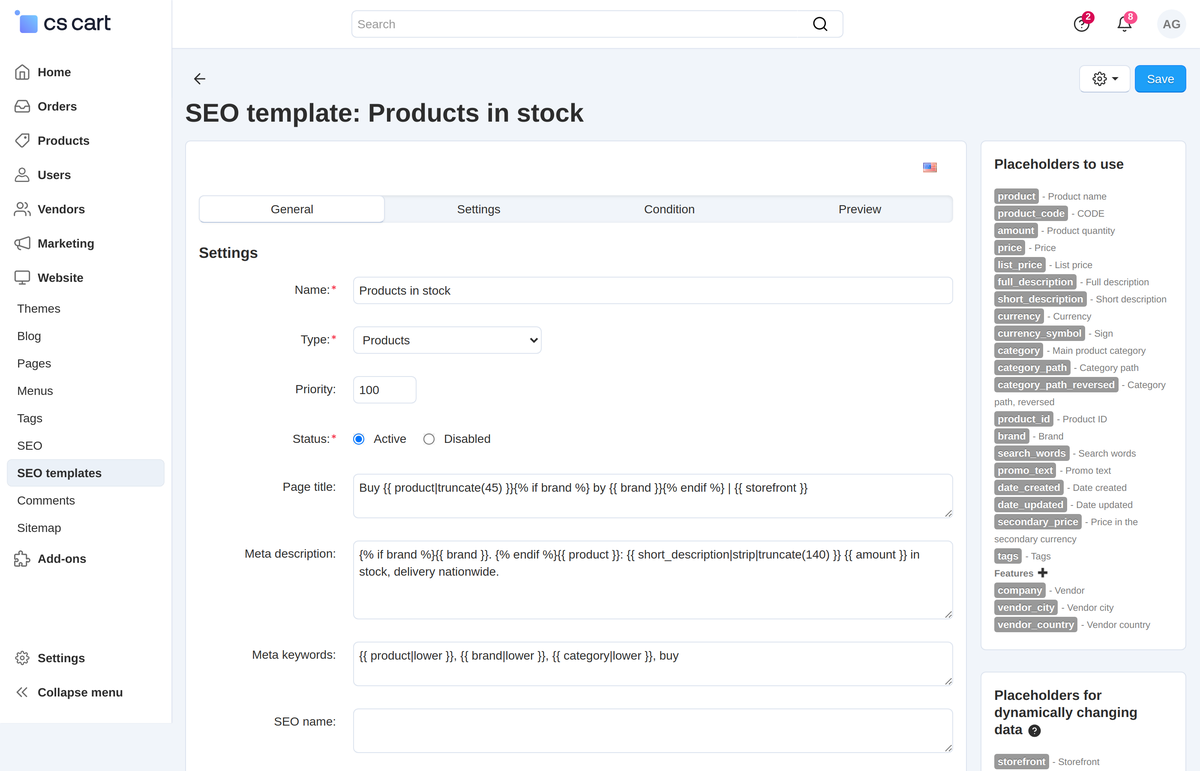Click the top Search field
This screenshot has width=1200, height=771.
click(x=597, y=24)
